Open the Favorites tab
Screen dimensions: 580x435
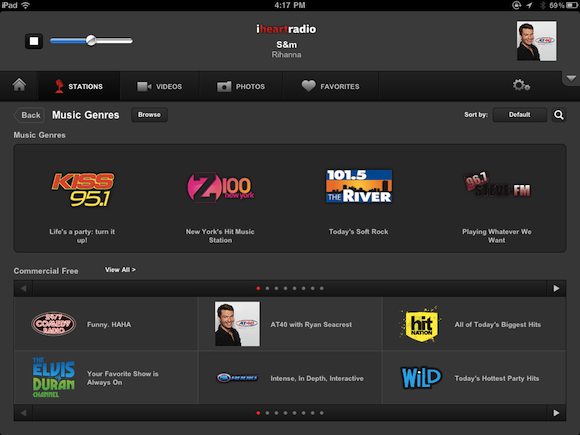(x=330, y=86)
